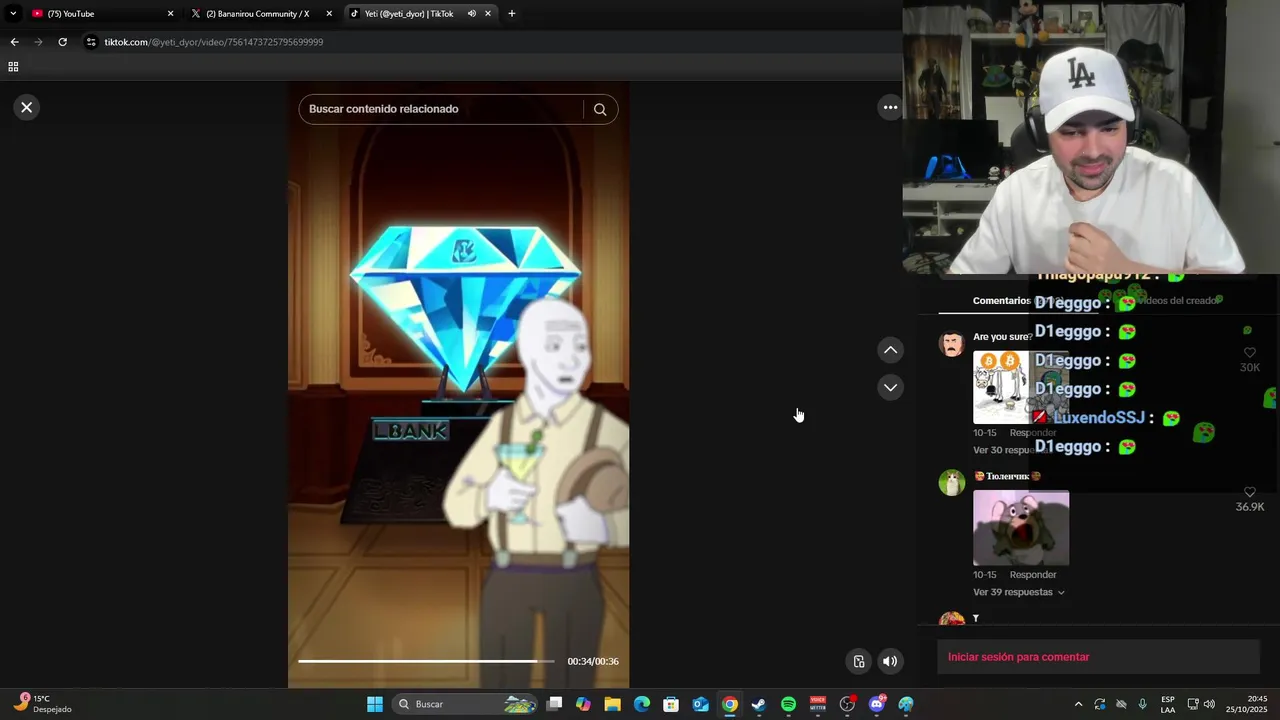
Task: Click the sync tray icon
Action: (1100, 704)
